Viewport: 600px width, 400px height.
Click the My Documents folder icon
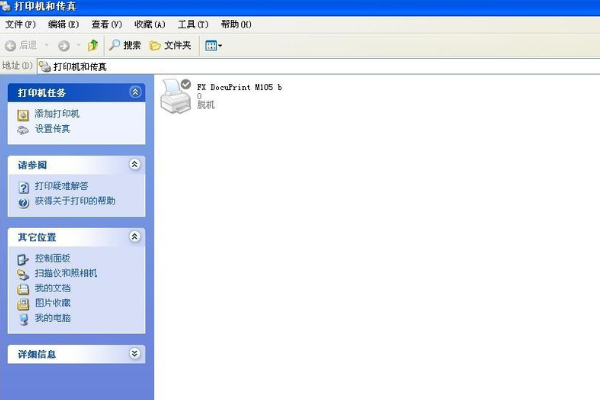click(x=23, y=289)
